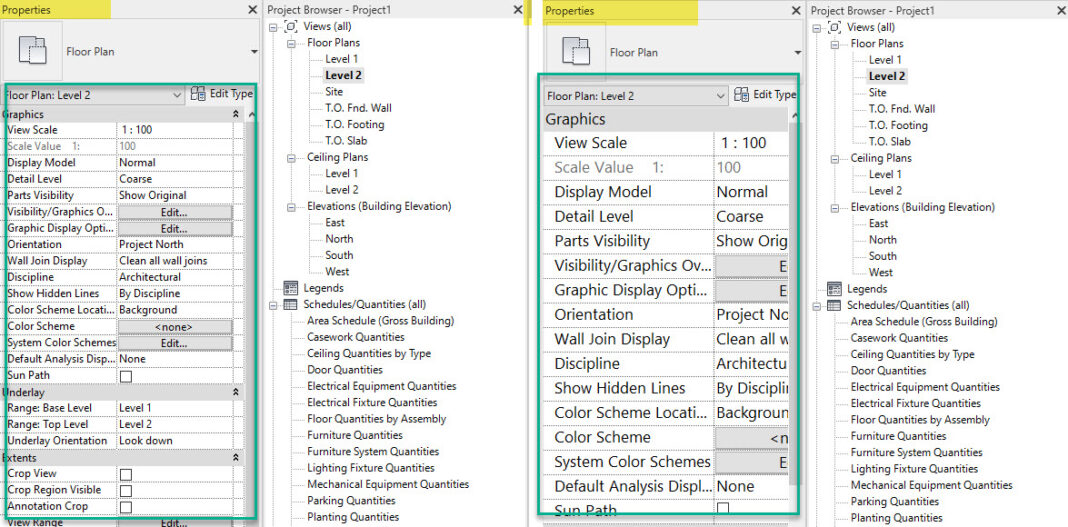Check the Annotation Crop checkbox
Viewport: 1068px width, 527px height.
click(x=126, y=507)
